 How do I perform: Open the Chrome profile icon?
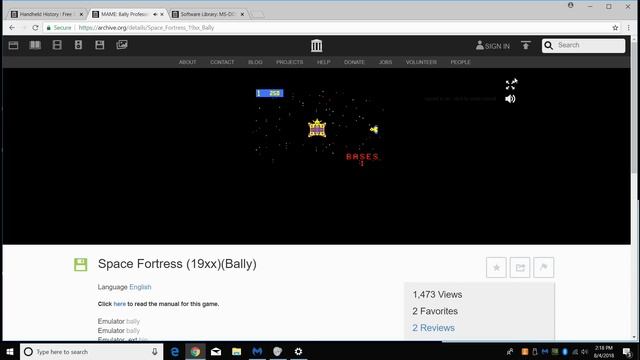[571, 5]
